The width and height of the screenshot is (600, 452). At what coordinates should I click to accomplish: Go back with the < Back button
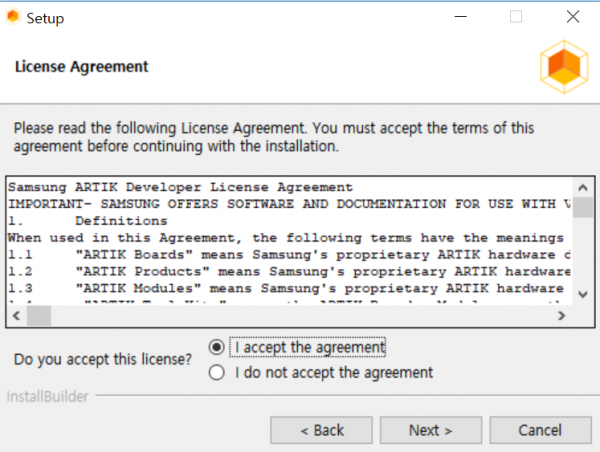321,430
